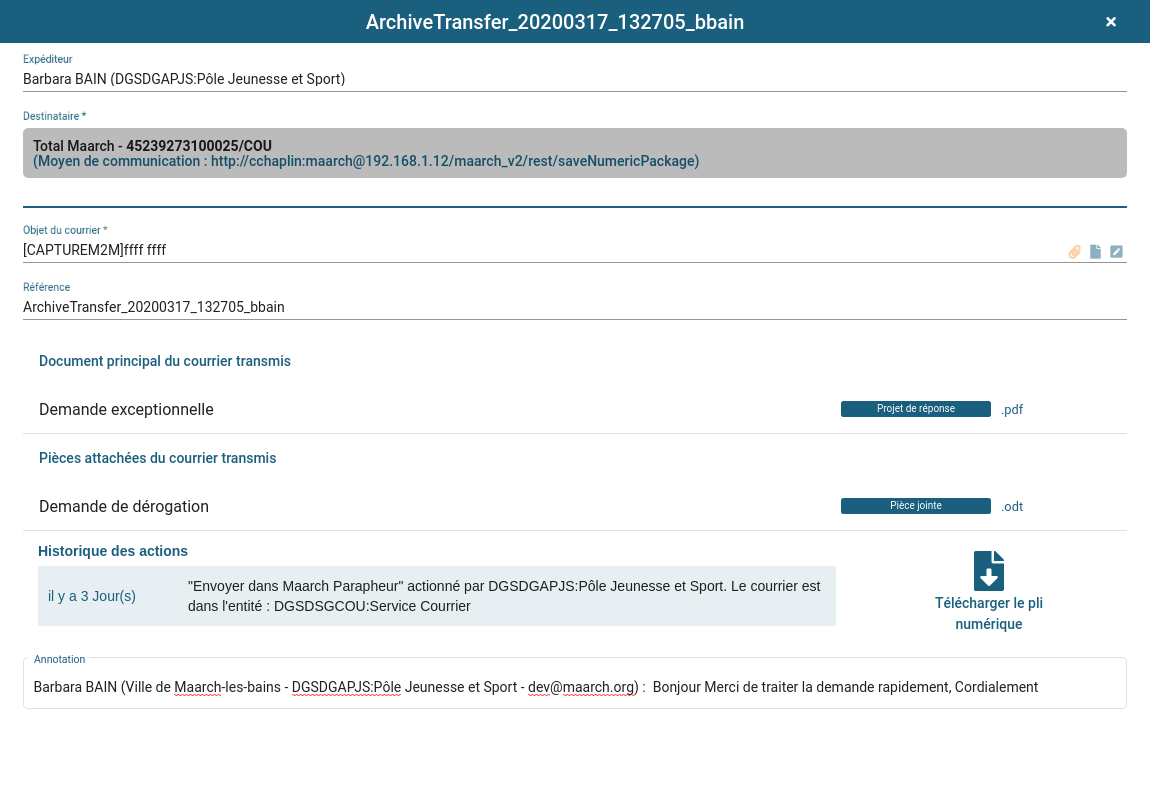Click the Télécharger le pli numérique link
The image size is (1150, 785).
(x=988, y=614)
